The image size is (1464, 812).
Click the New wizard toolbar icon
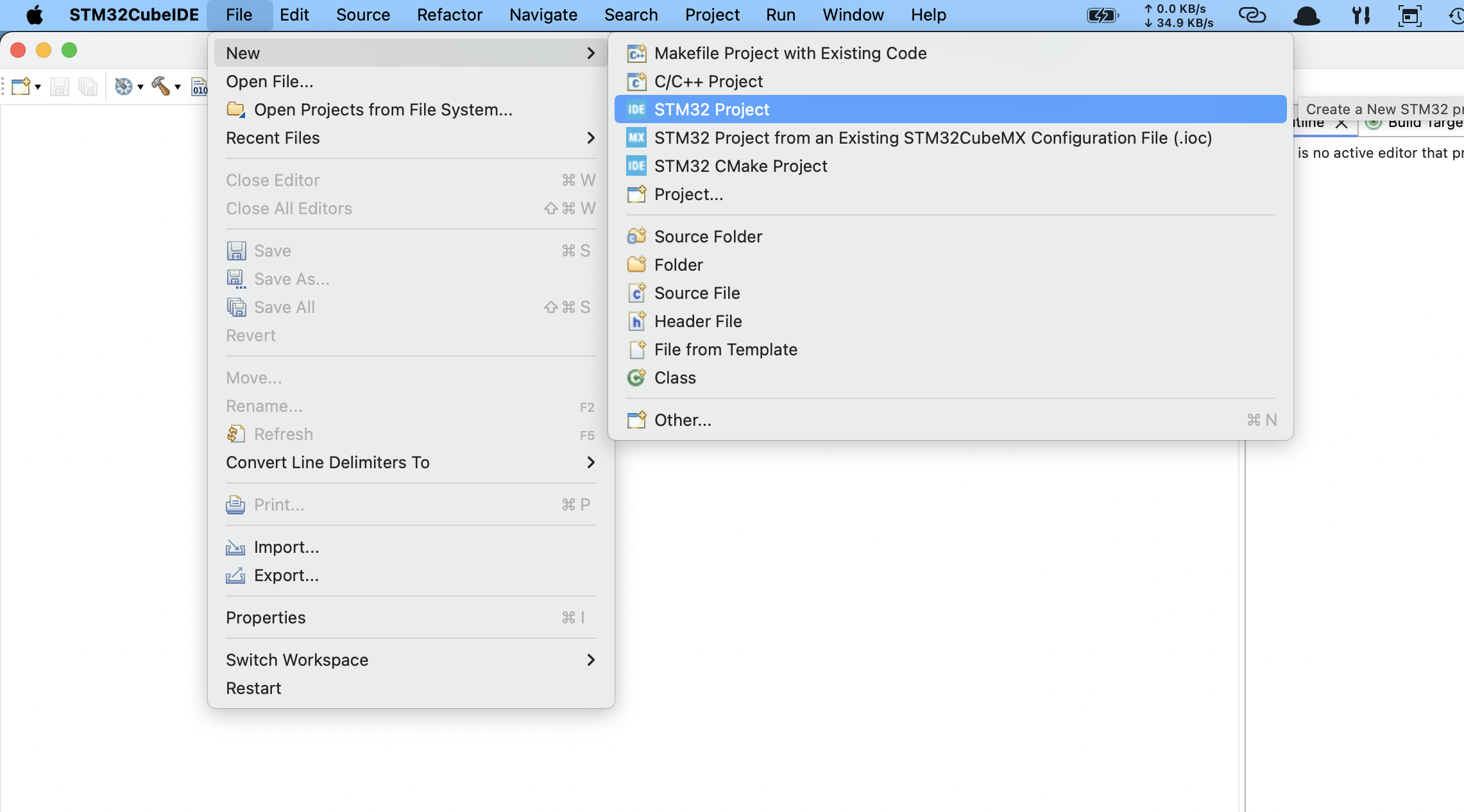[x=20, y=86]
